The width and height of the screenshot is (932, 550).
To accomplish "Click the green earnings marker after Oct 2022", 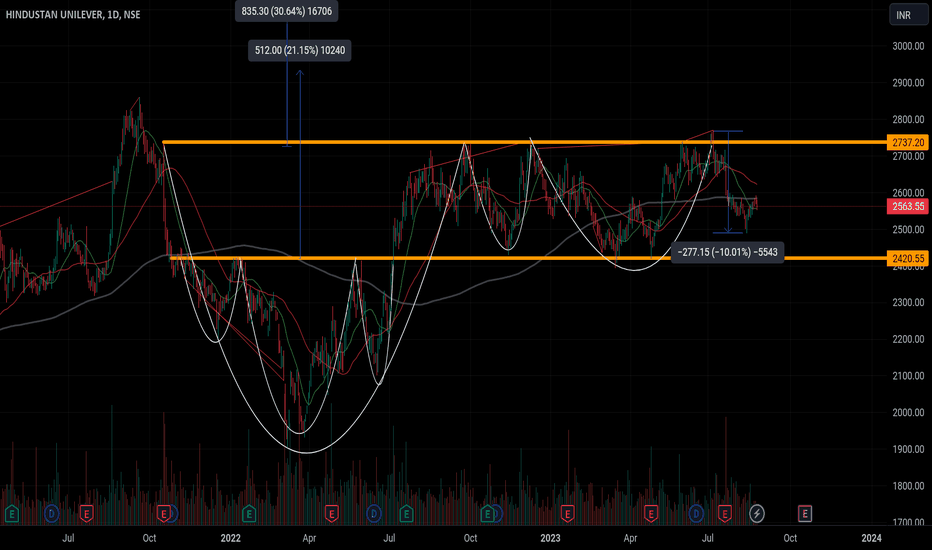I will 487,513.
